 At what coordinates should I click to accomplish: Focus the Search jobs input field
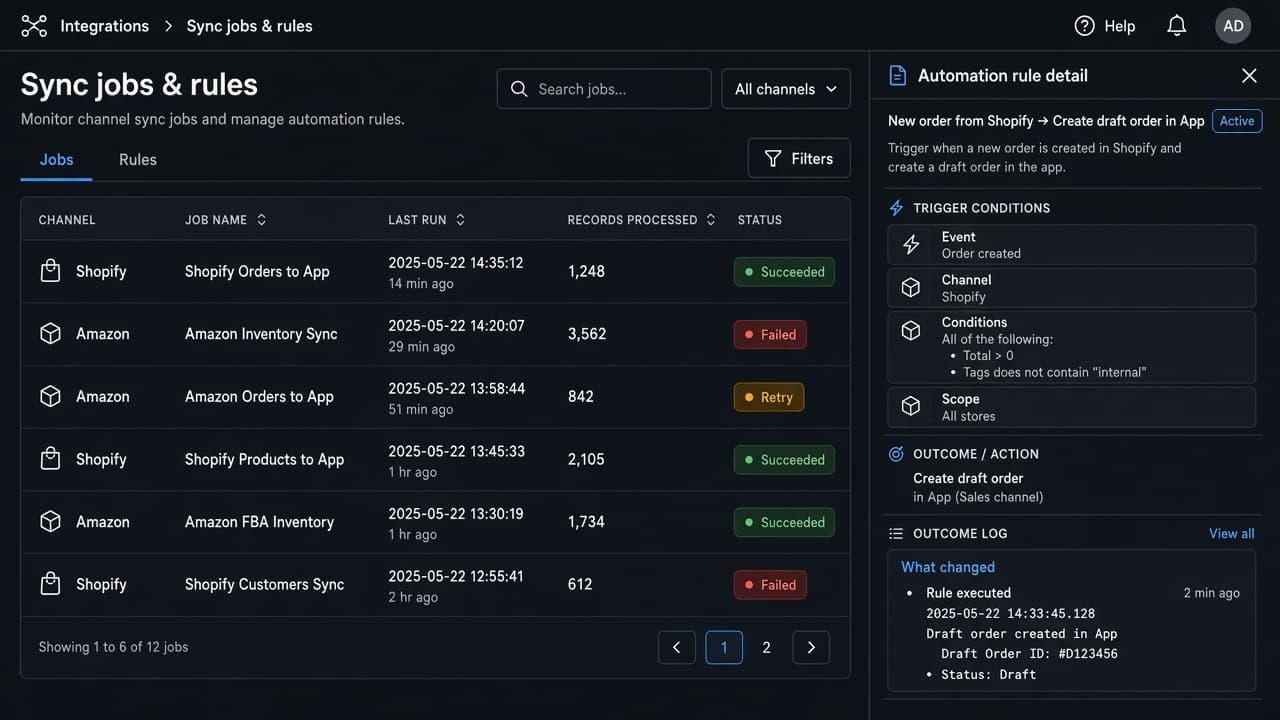click(604, 89)
